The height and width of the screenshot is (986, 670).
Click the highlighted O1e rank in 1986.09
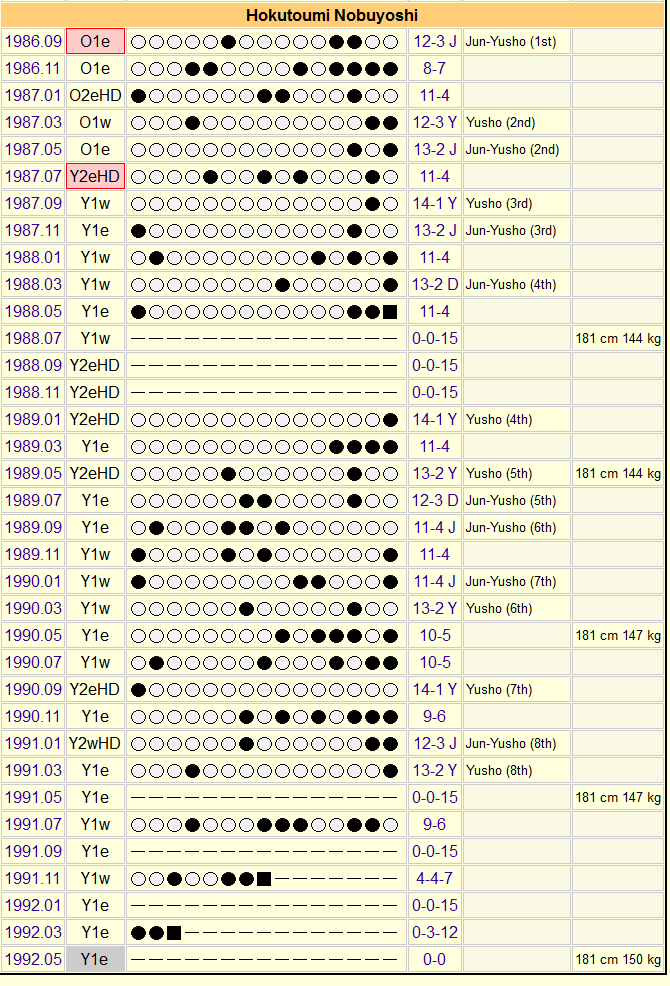pos(96,42)
